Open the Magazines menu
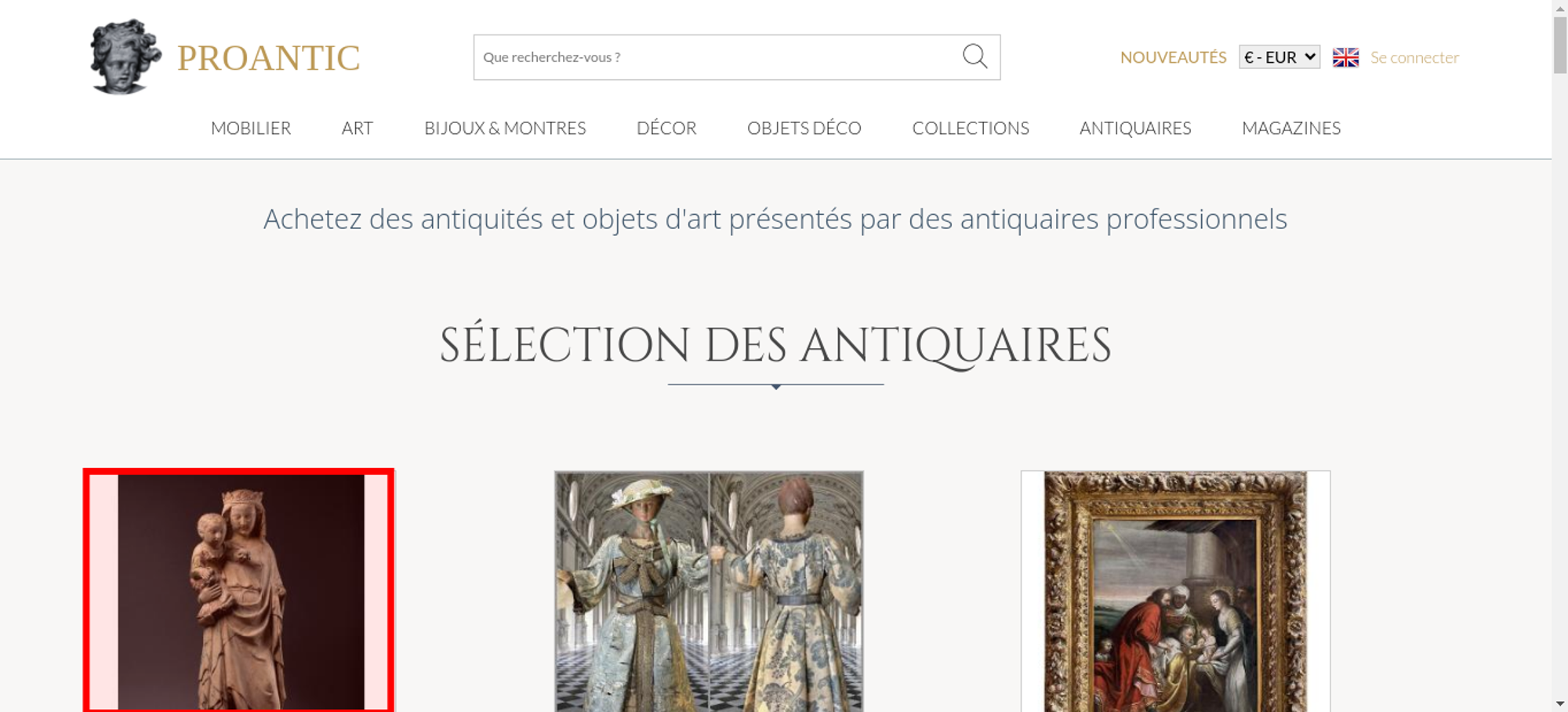The image size is (1568, 712). 1290,128
